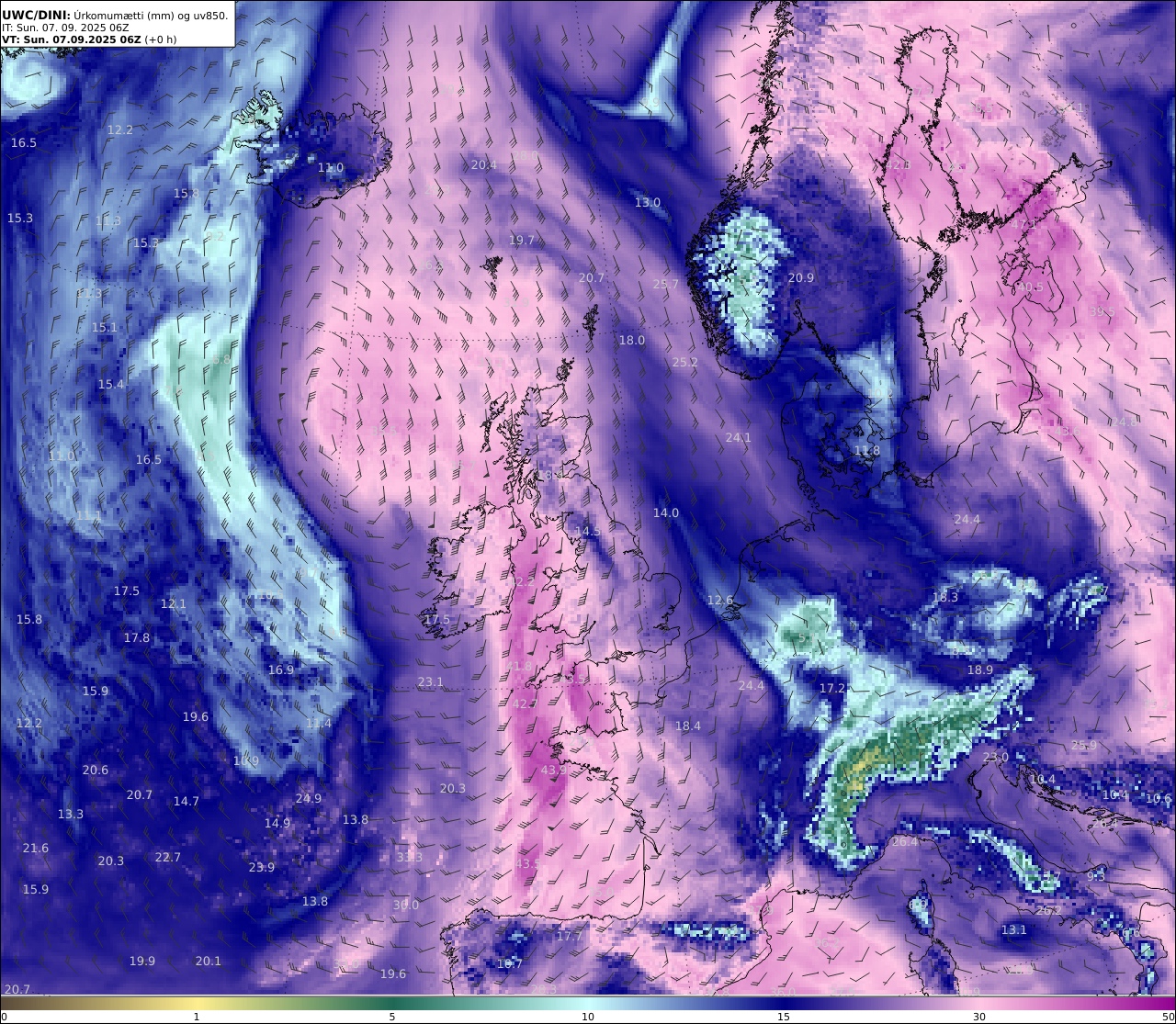Click the UWC/DINI title label
This screenshot has width=1176, height=1024.
[x=36, y=15]
